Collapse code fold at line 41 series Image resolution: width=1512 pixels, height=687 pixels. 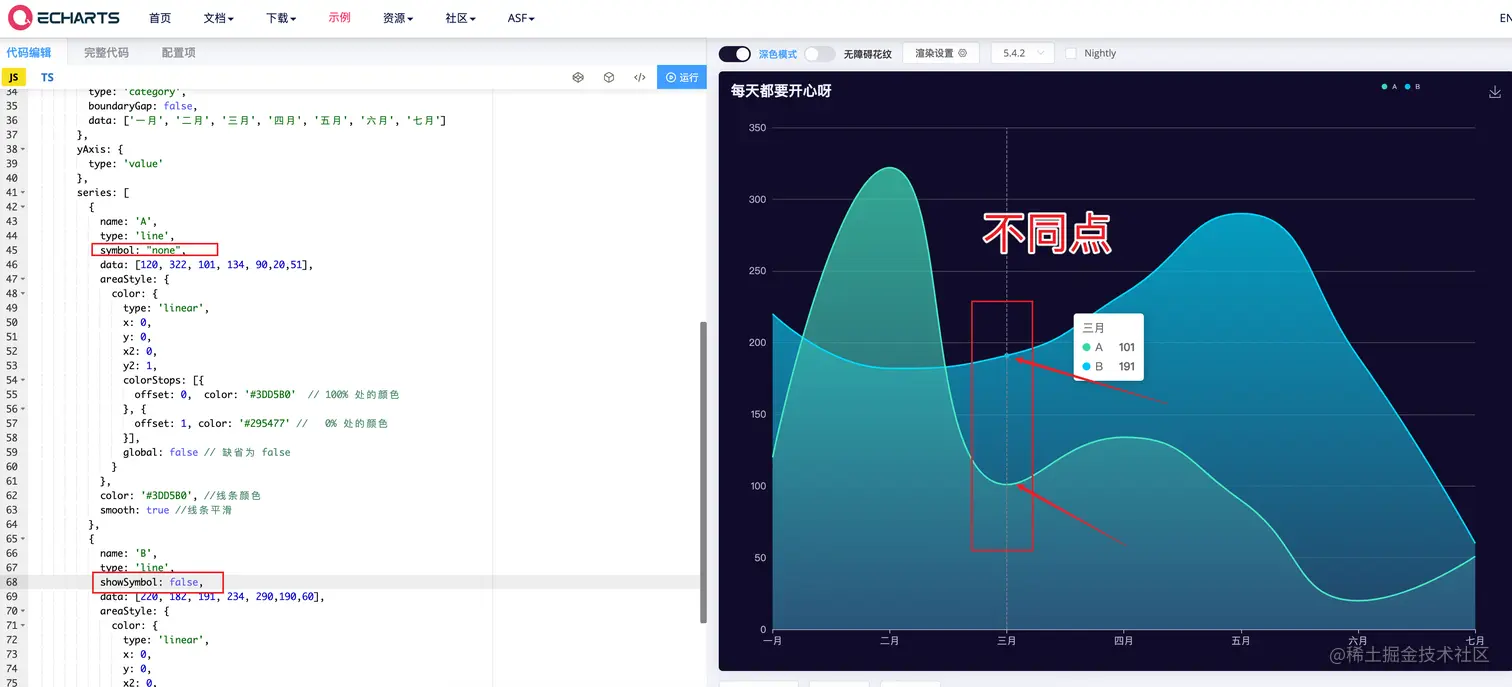[x=23, y=192]
